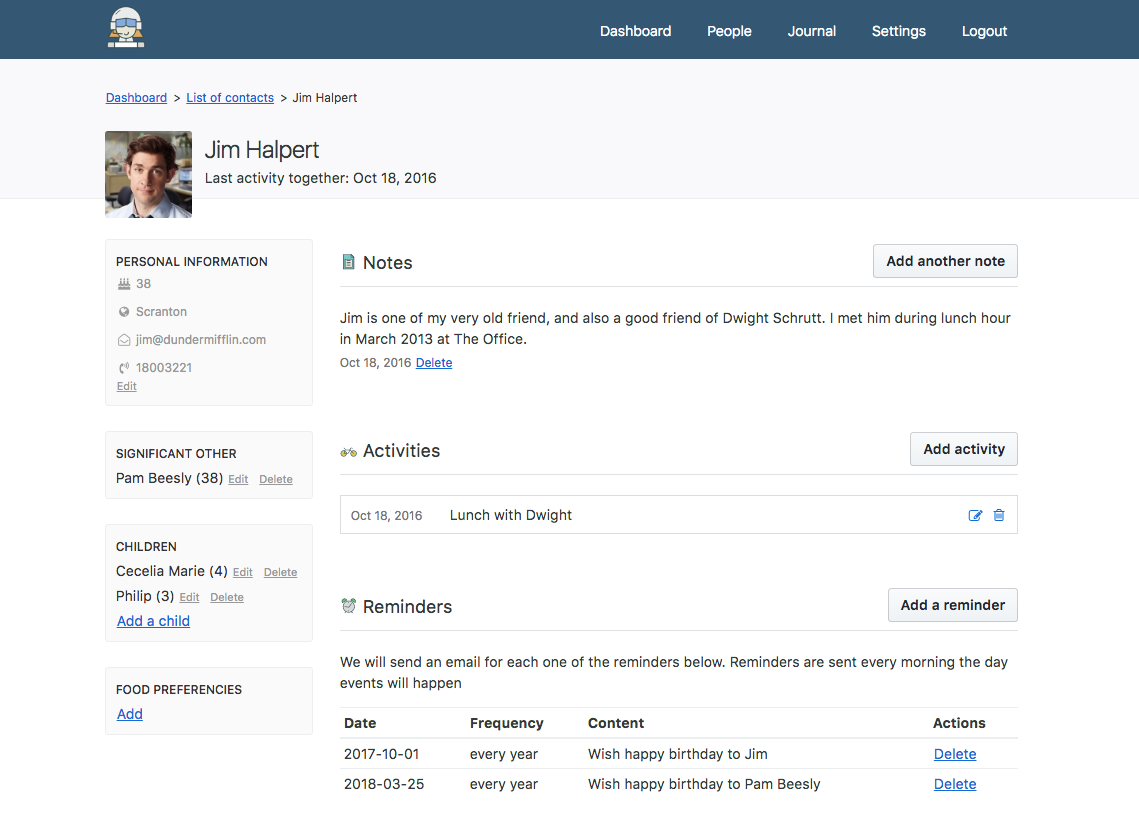Screen dimensions: 1139x828
Task: Click the Monica avatar logo in the navbar
Action: click(125, 28)
